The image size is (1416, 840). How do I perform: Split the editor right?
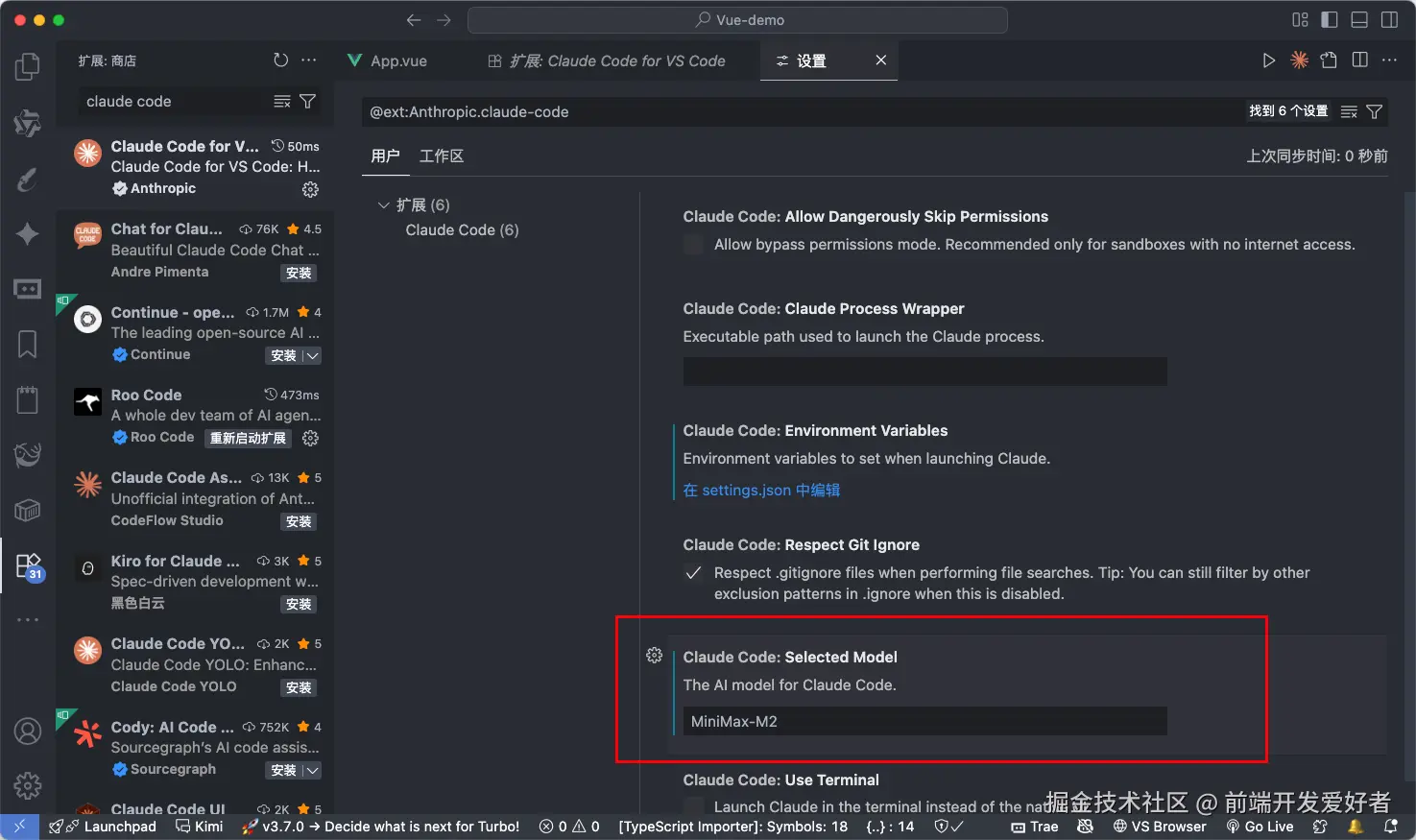click(x=1359, y=60)
